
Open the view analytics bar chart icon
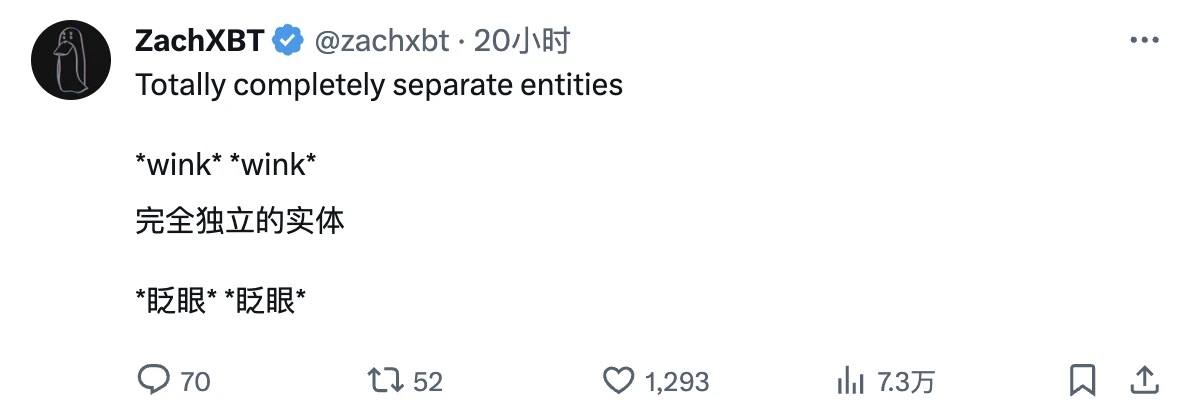pyautogui.click(x=850, y=380)
